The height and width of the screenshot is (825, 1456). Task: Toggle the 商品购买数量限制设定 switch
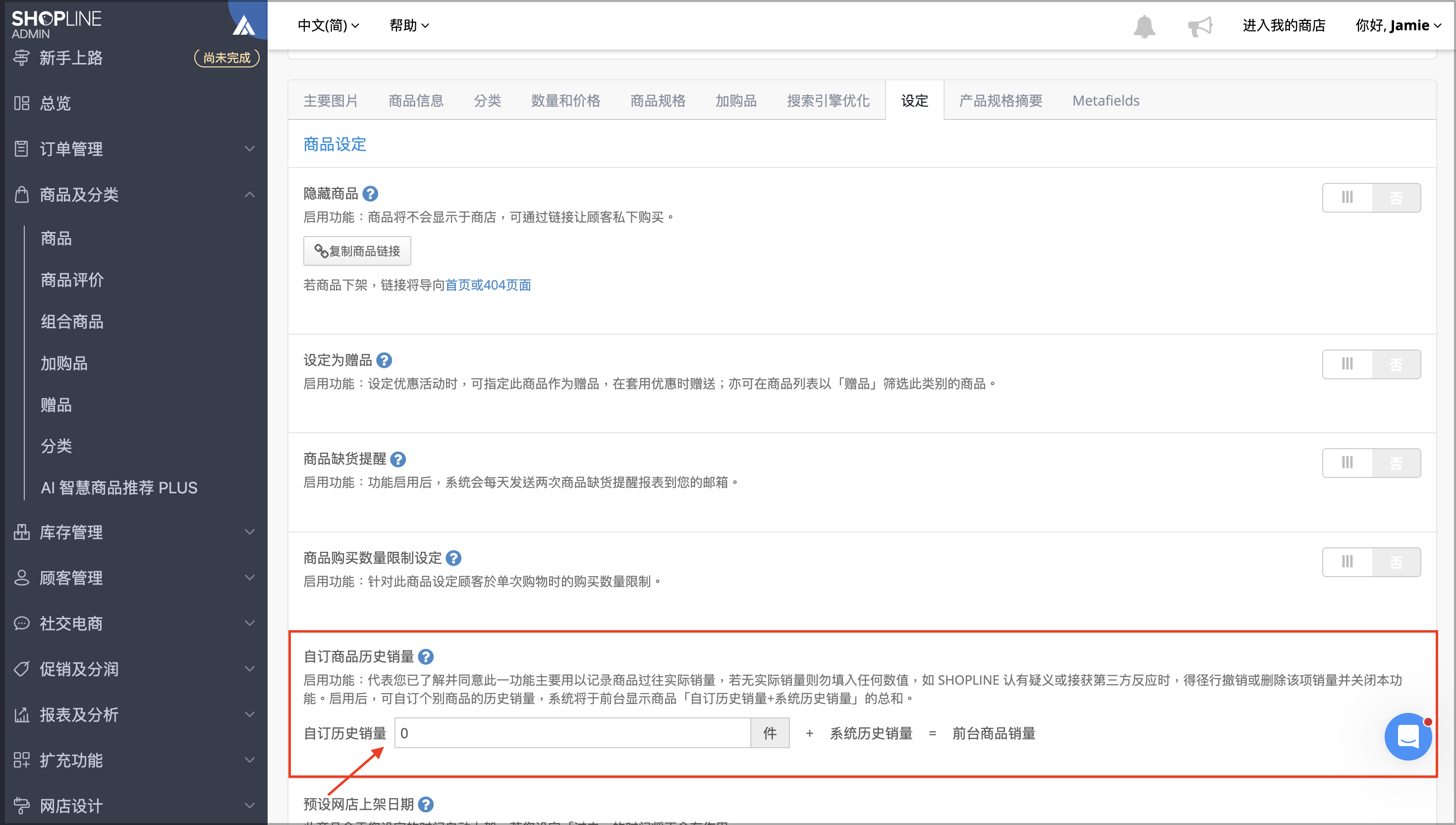[1371, 562]
